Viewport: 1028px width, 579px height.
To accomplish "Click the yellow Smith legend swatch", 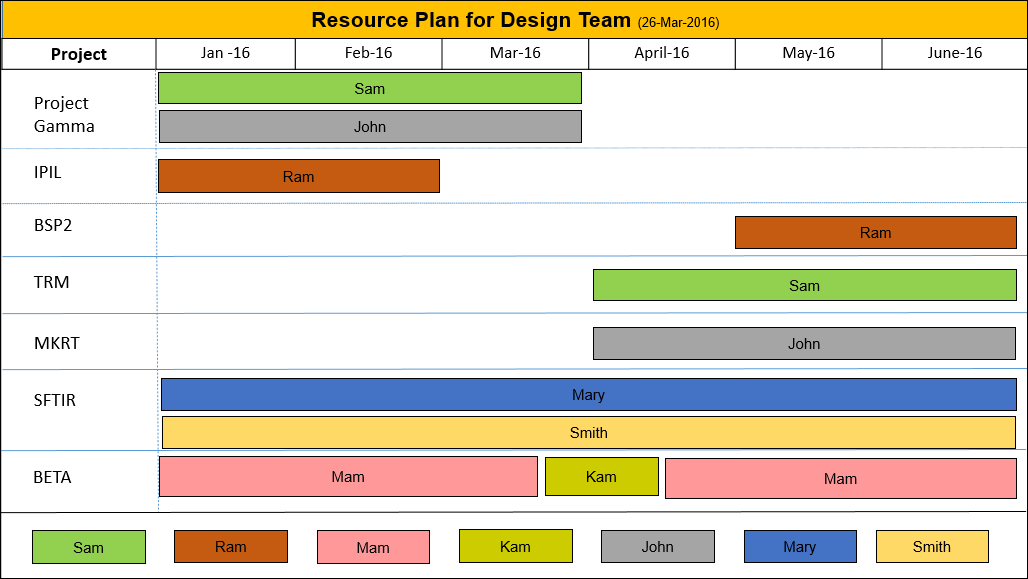I will [932, 547].
